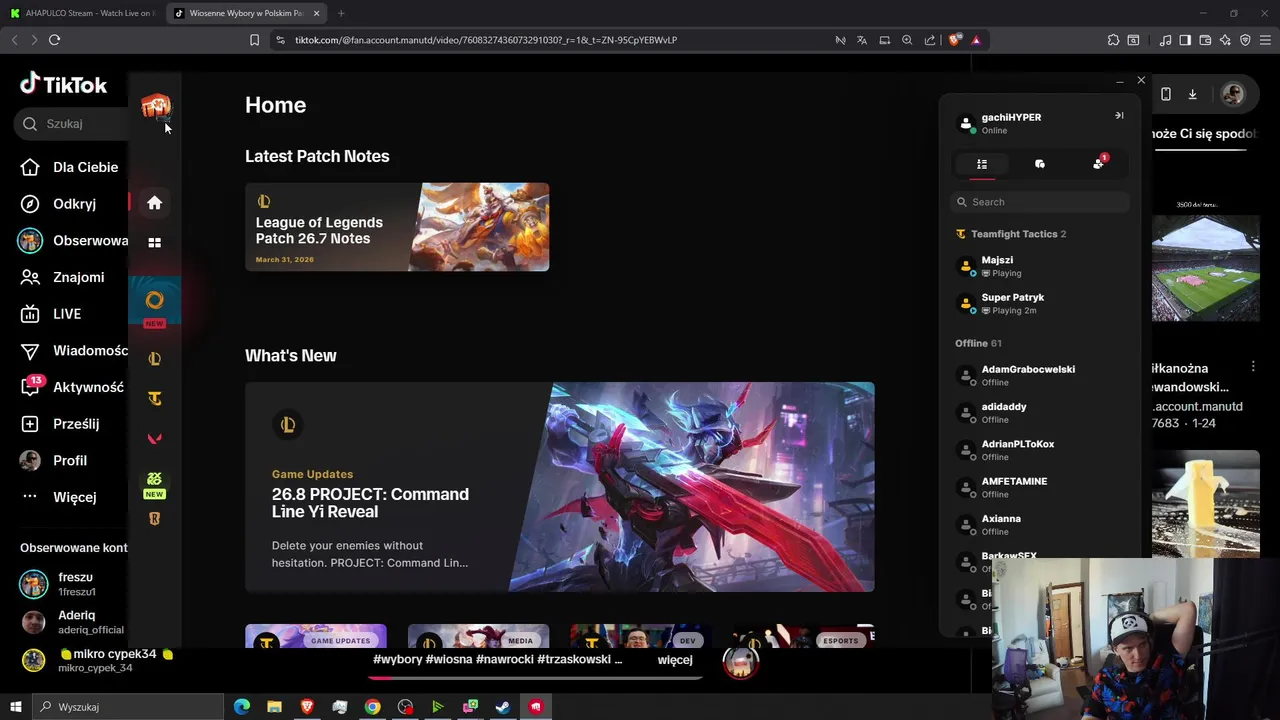This screenshot has width=1280, height=720.
Task: Reload the page in Brave
Action: pyautogui.click(x=54, y=40)
